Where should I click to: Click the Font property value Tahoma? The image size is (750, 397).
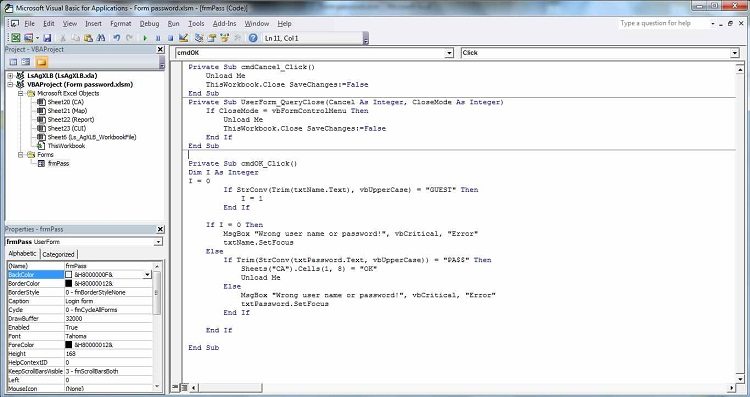[108, 336]
